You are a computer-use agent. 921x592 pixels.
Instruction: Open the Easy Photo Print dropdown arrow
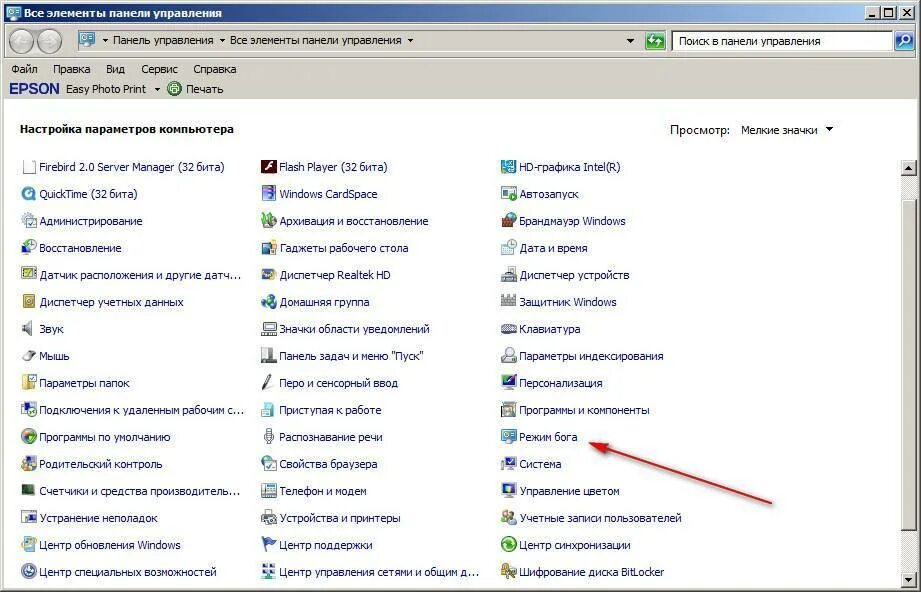click(157, 89)
